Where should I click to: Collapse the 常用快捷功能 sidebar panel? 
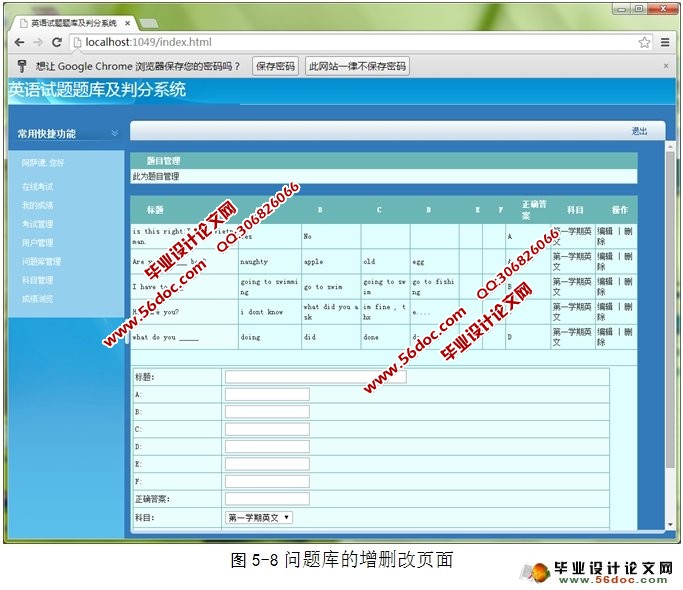tap(115, 133)
